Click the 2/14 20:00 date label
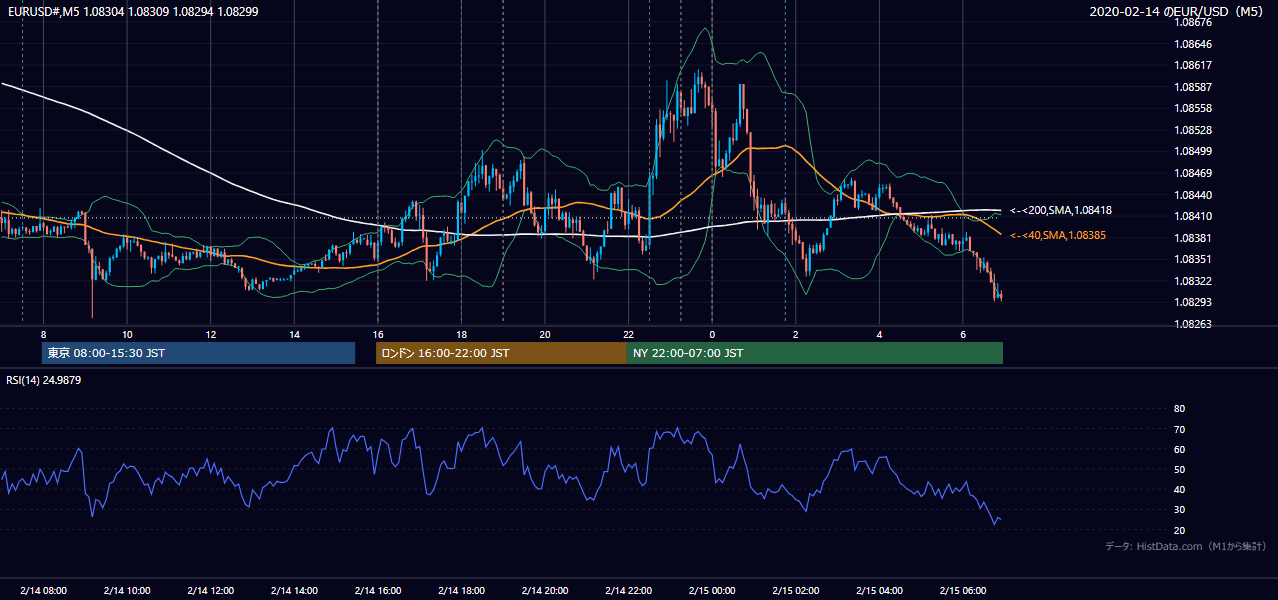Screen dimensions: 1278x600 [x=545, y=590]
